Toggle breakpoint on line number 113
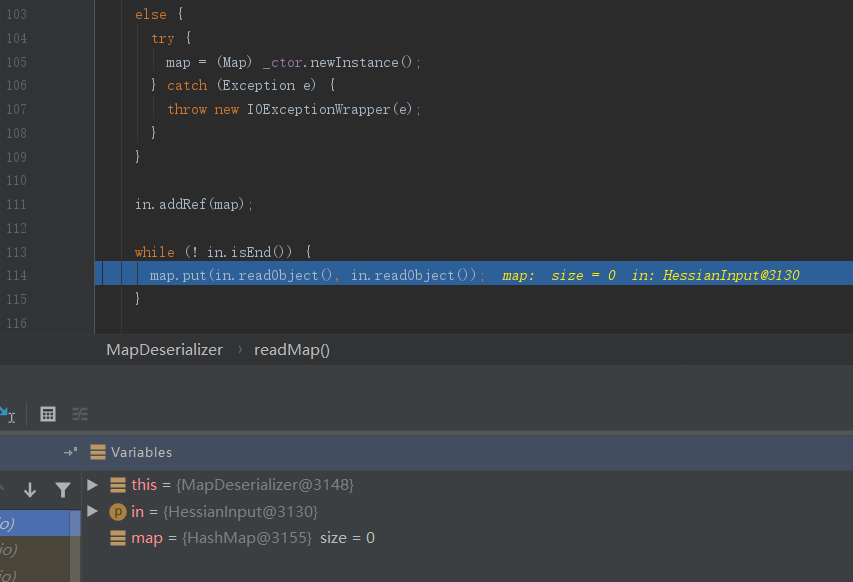Screen dimensions: 853x582 [16, 252]
